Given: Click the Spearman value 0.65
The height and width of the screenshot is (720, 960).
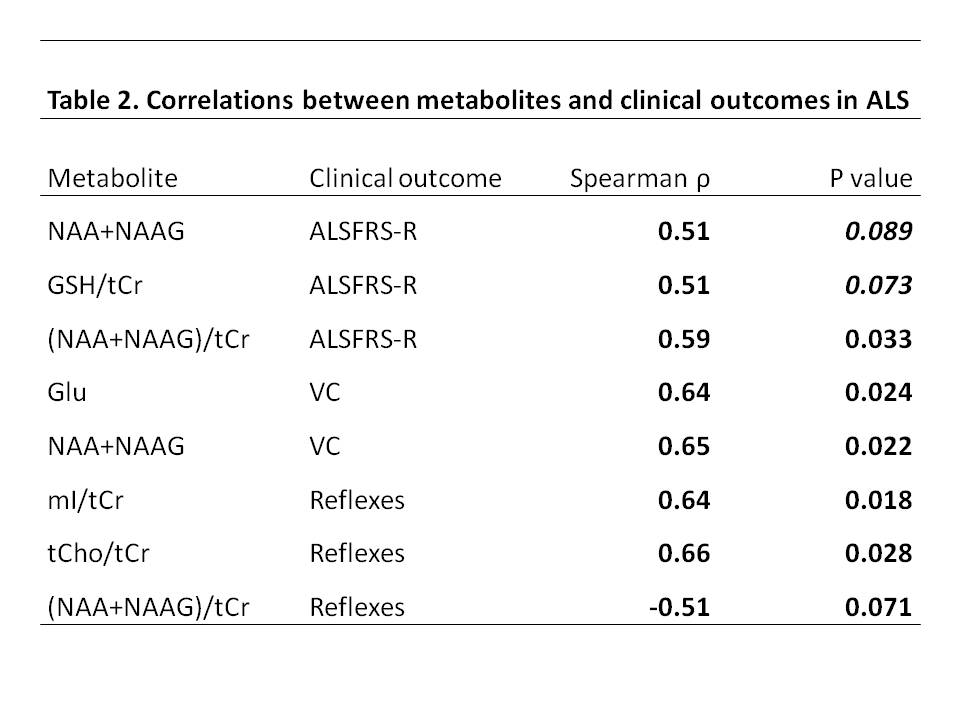Looking at the screenshot, I should tap(683, 446).
